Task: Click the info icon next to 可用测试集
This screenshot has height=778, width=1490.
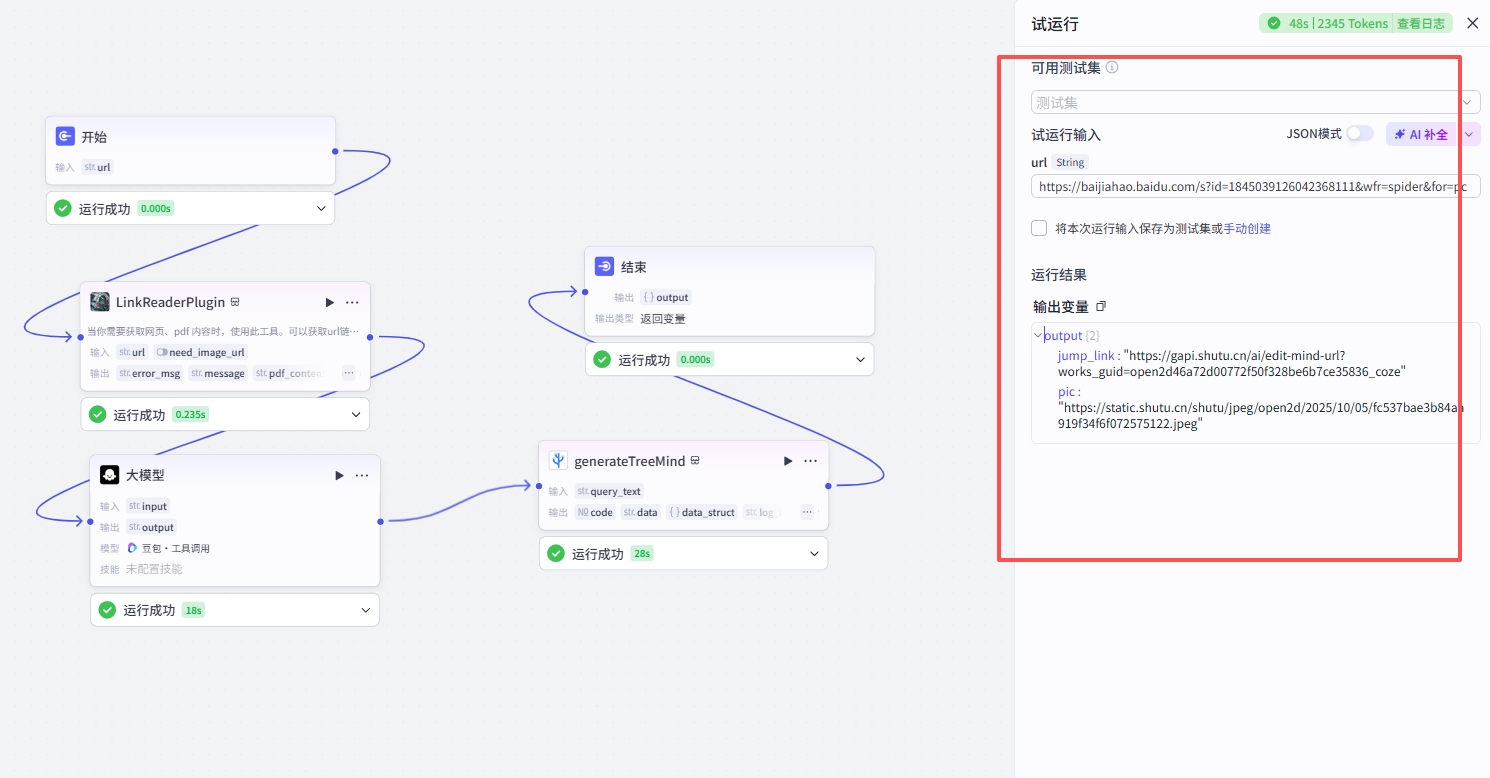Action: tap(1112, 68)
